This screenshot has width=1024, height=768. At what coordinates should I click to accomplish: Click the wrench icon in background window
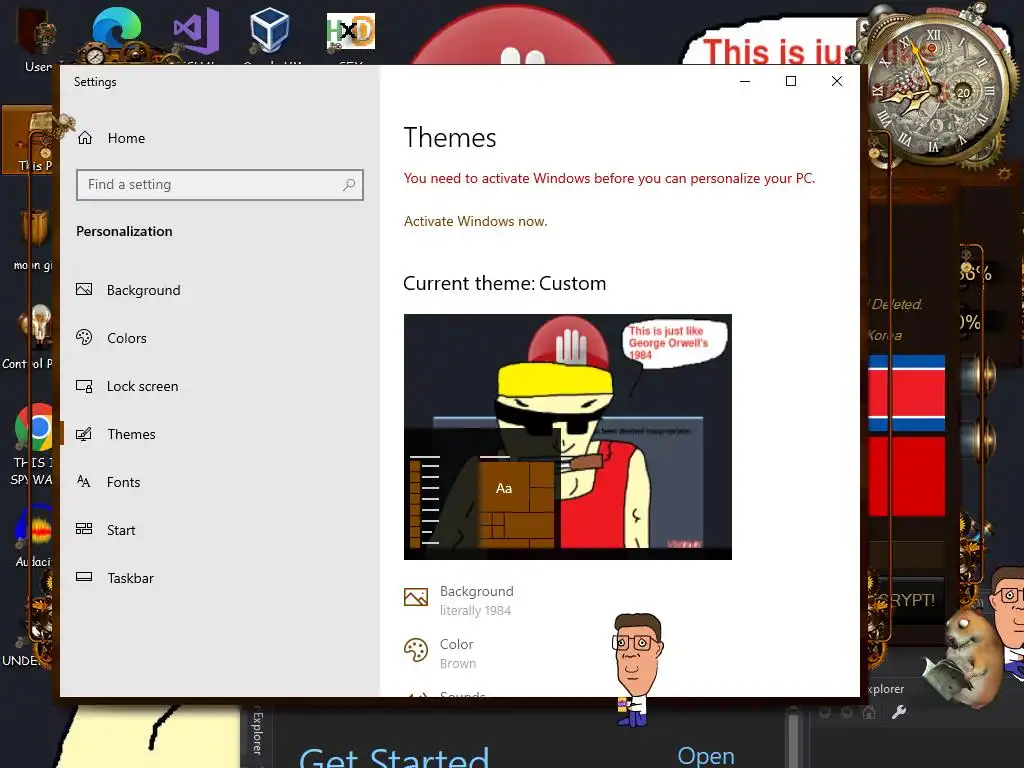(x=899, y=712)
